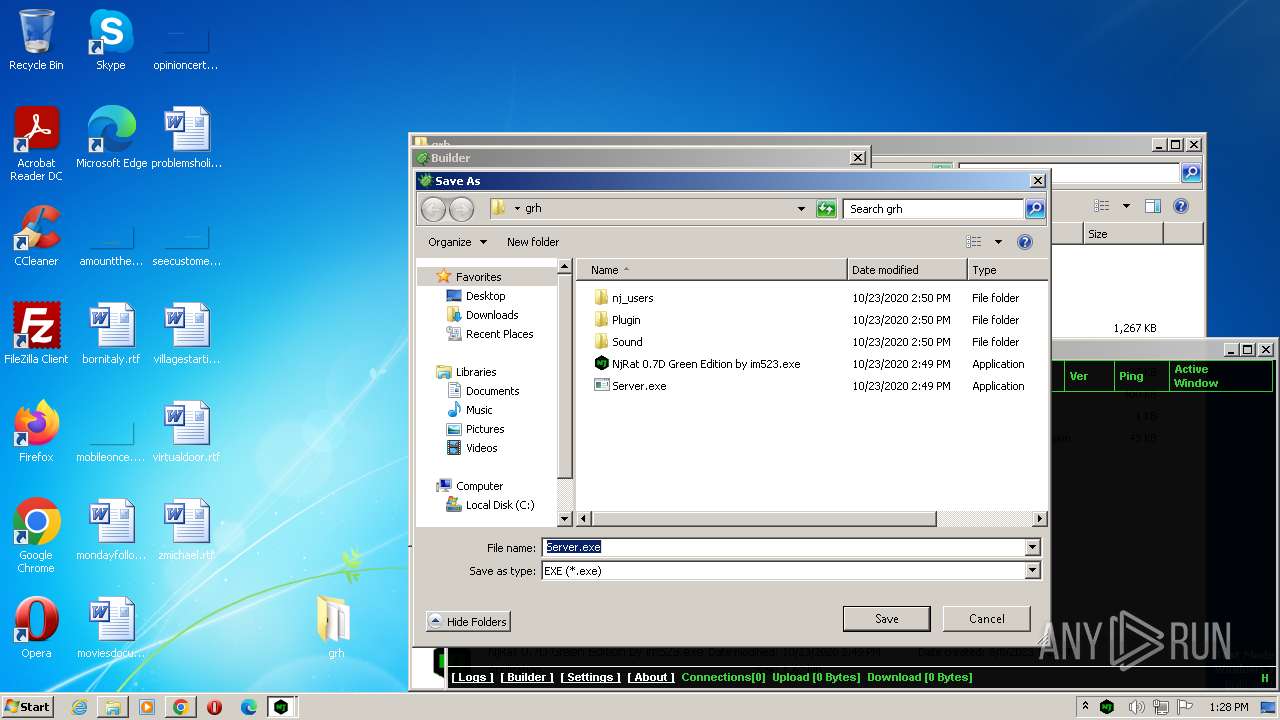Open mondayfollo document on desktop

pos(111,530)
